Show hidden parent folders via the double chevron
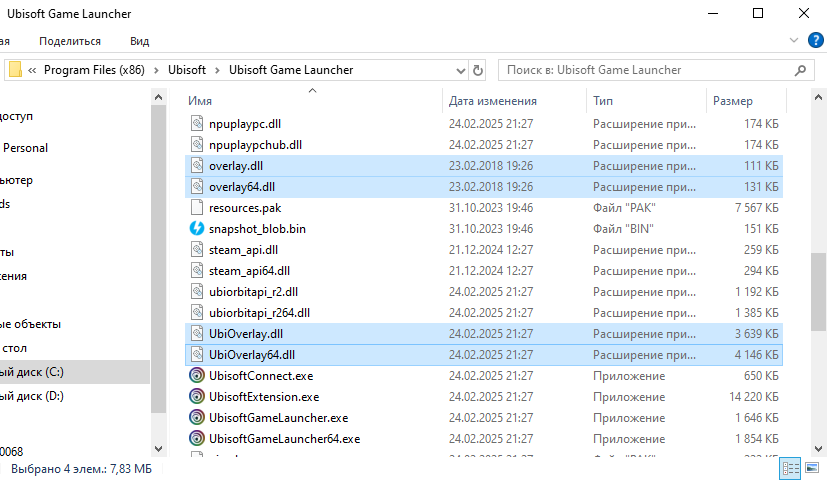Screen dimensions: 828x480 (x=32, y=70)
